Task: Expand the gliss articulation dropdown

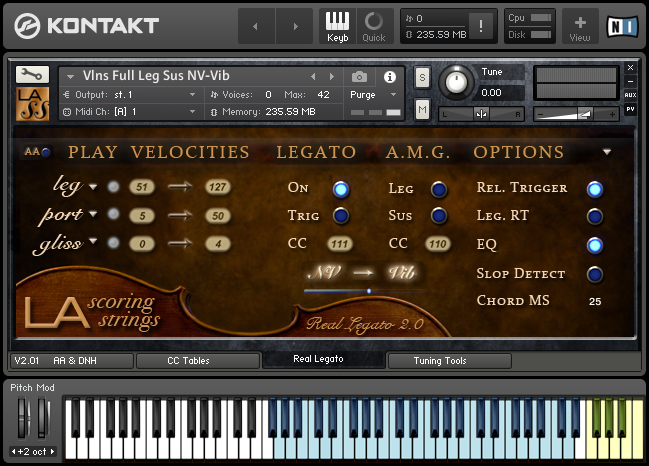Action: tap(93, 241)
